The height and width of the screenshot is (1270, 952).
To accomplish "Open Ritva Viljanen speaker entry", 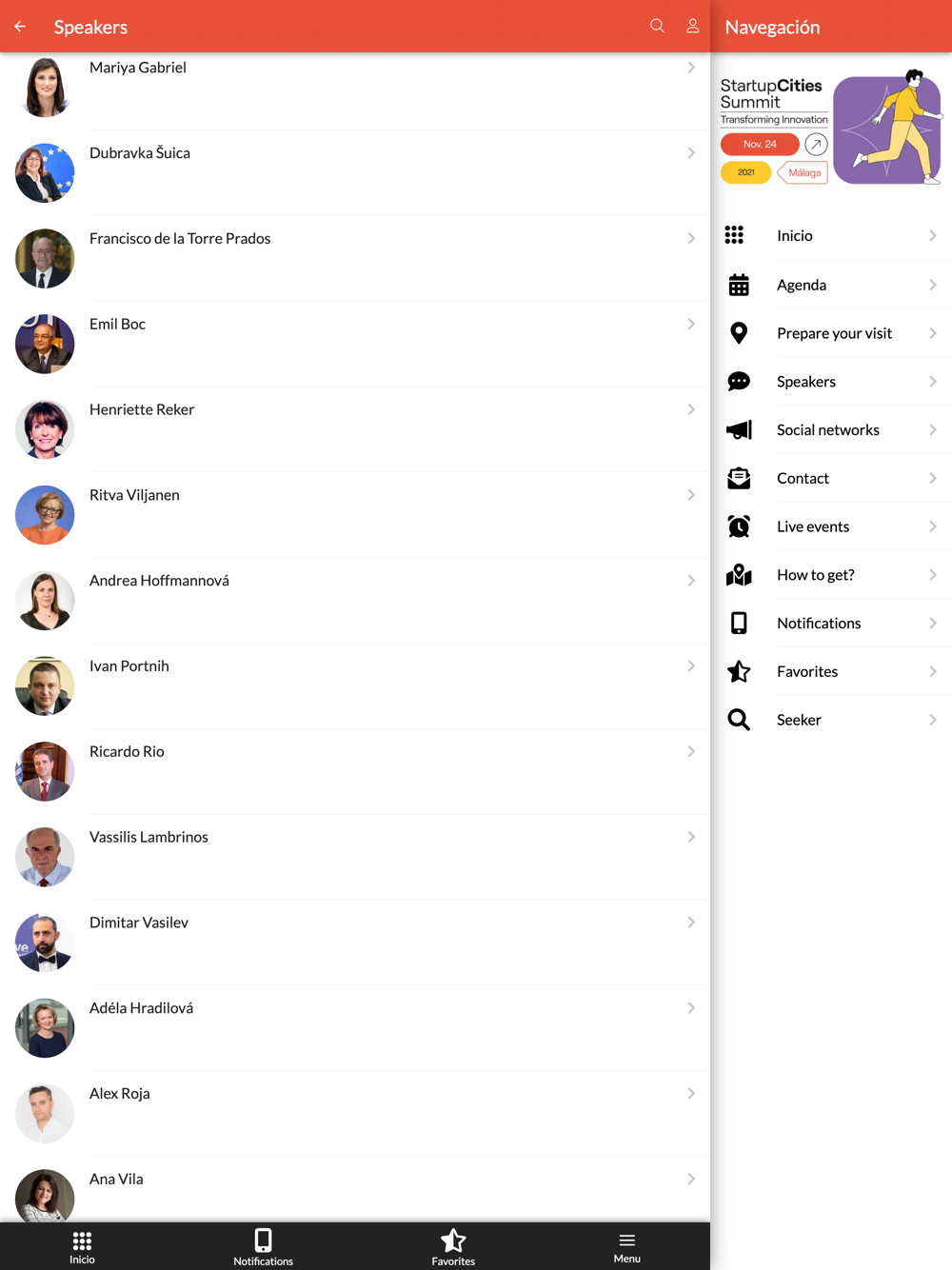I will click(x=355, y=515).
